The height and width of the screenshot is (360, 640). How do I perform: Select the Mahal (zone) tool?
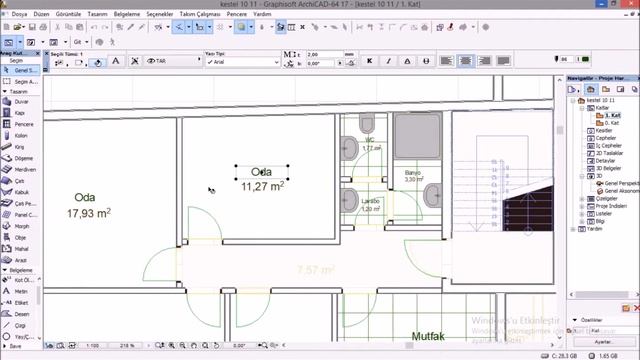[x=20, y=249]
